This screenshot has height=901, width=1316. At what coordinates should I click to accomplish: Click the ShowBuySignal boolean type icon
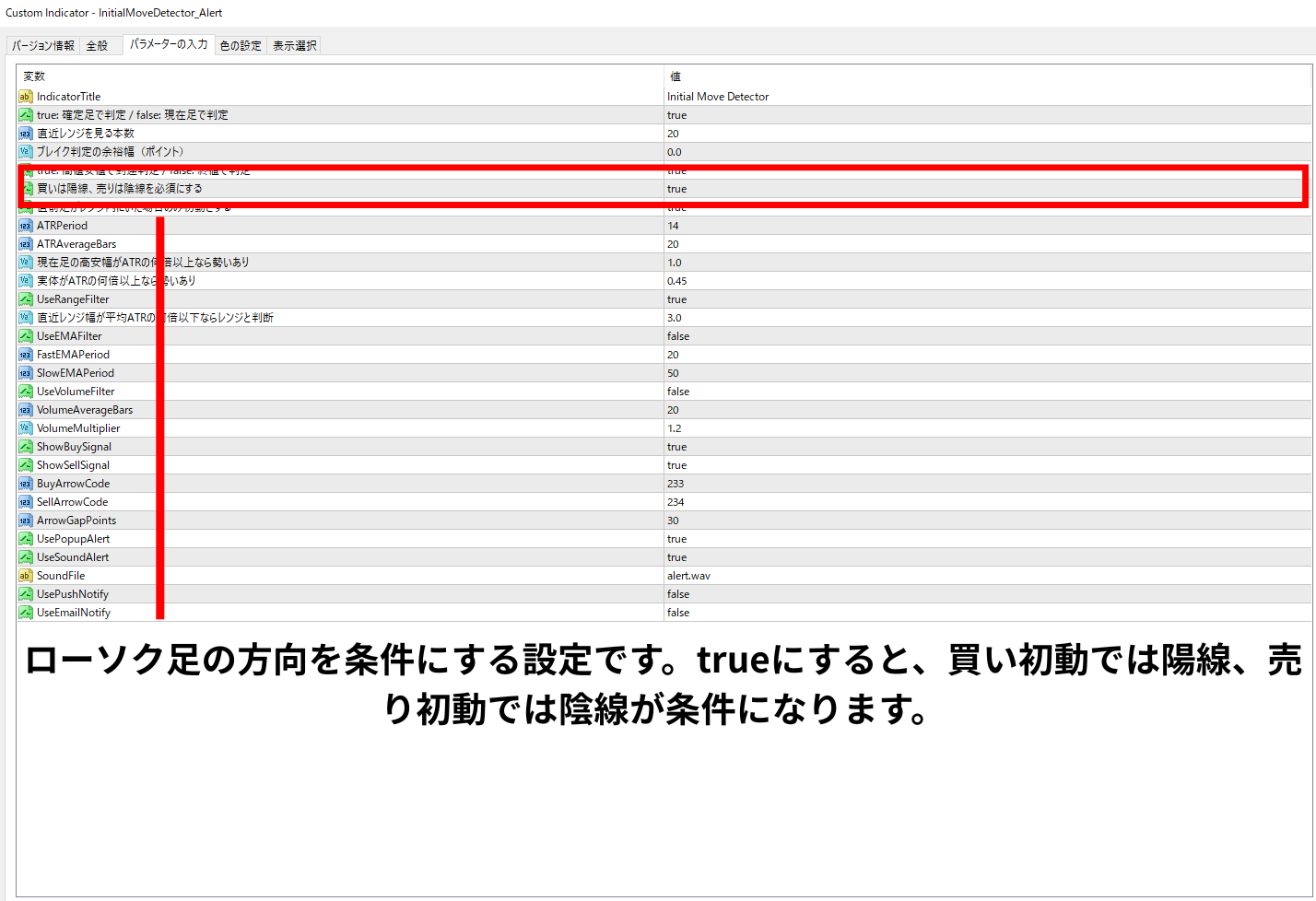pos(26,447)
